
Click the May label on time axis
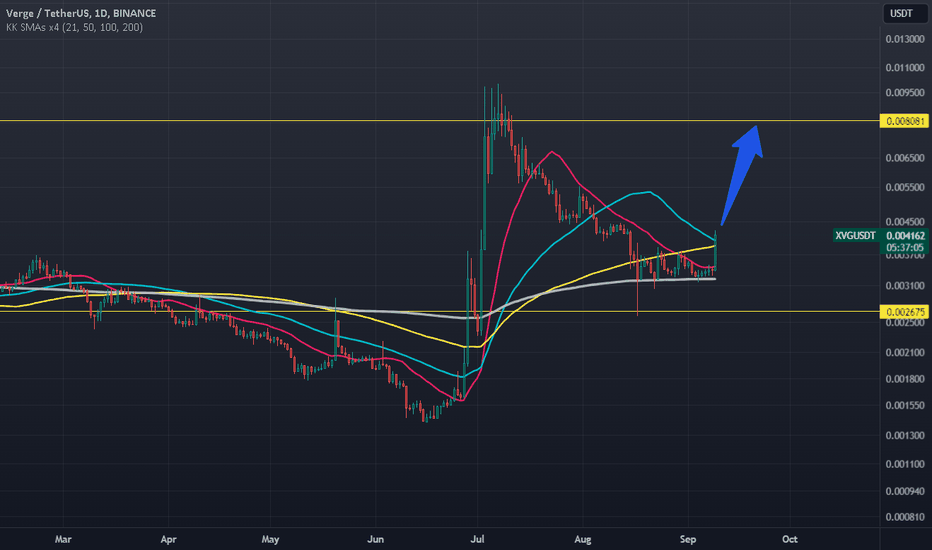270,539
